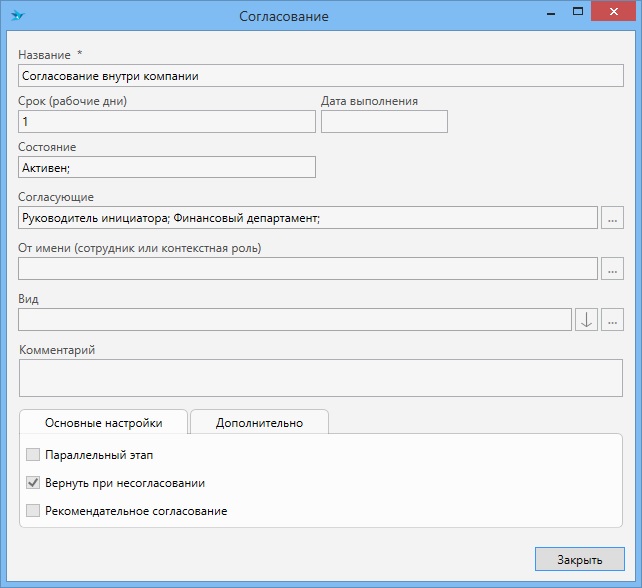
Task: Focus the Название text field
Action: point(320,75)
